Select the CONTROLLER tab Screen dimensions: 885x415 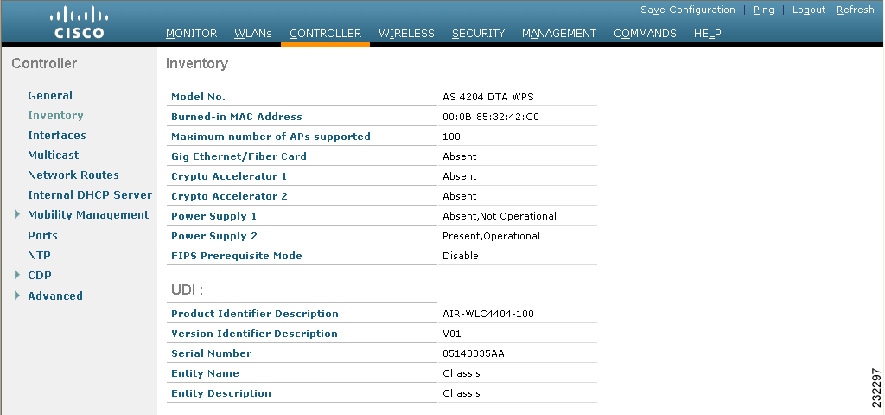pyautogui.click(x=325, y=33)
